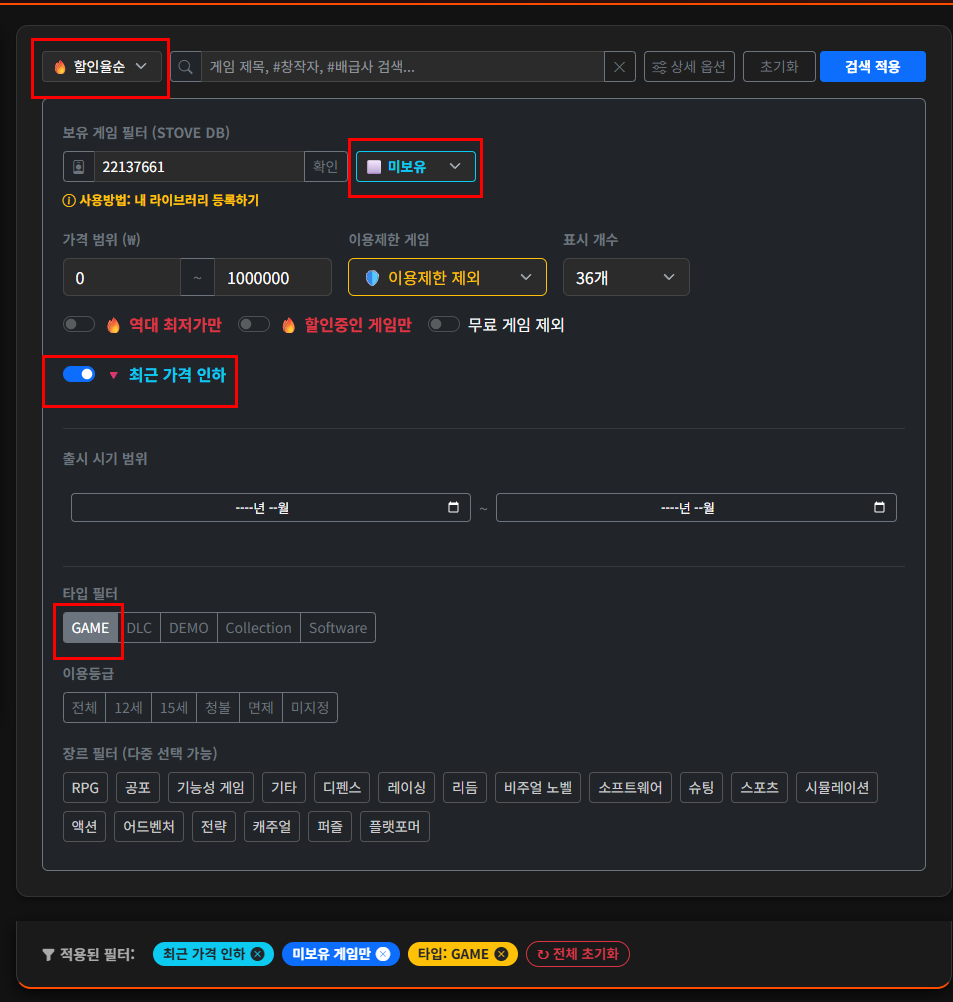Remove the 미보유 게임만 filter chip
The height and width of the screenshot is (1002, 953).
382,954
